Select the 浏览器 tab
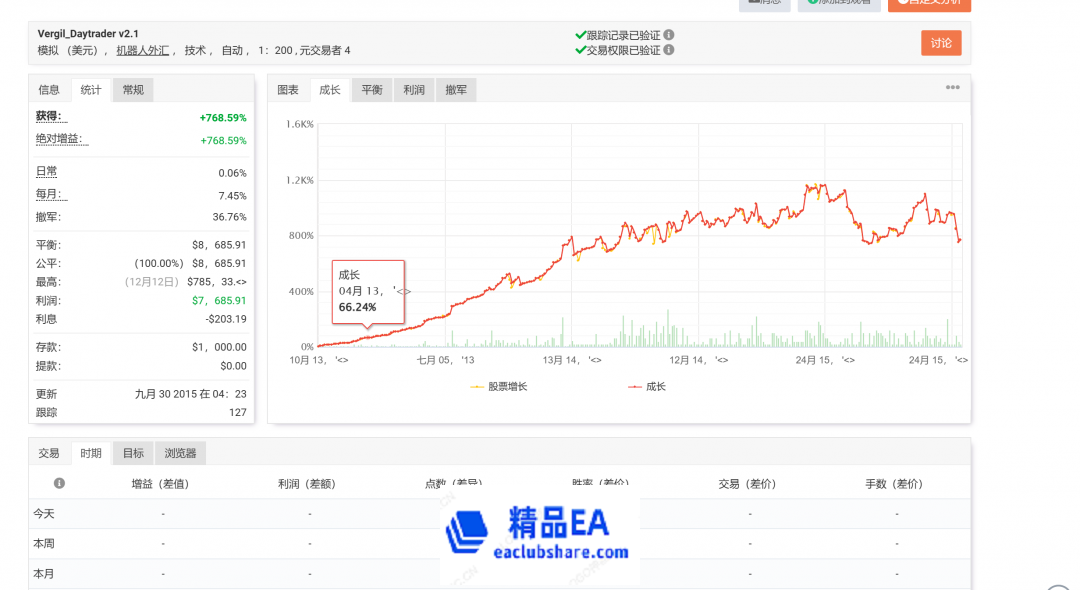The image size is (1080, 590). click(180, 453)
